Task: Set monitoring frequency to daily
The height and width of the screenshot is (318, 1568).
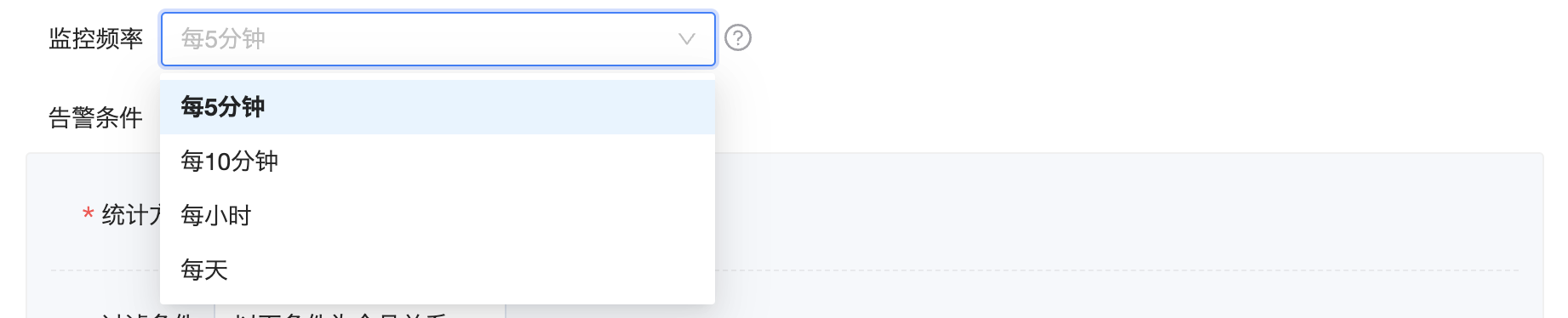Action: click(438, 270)
